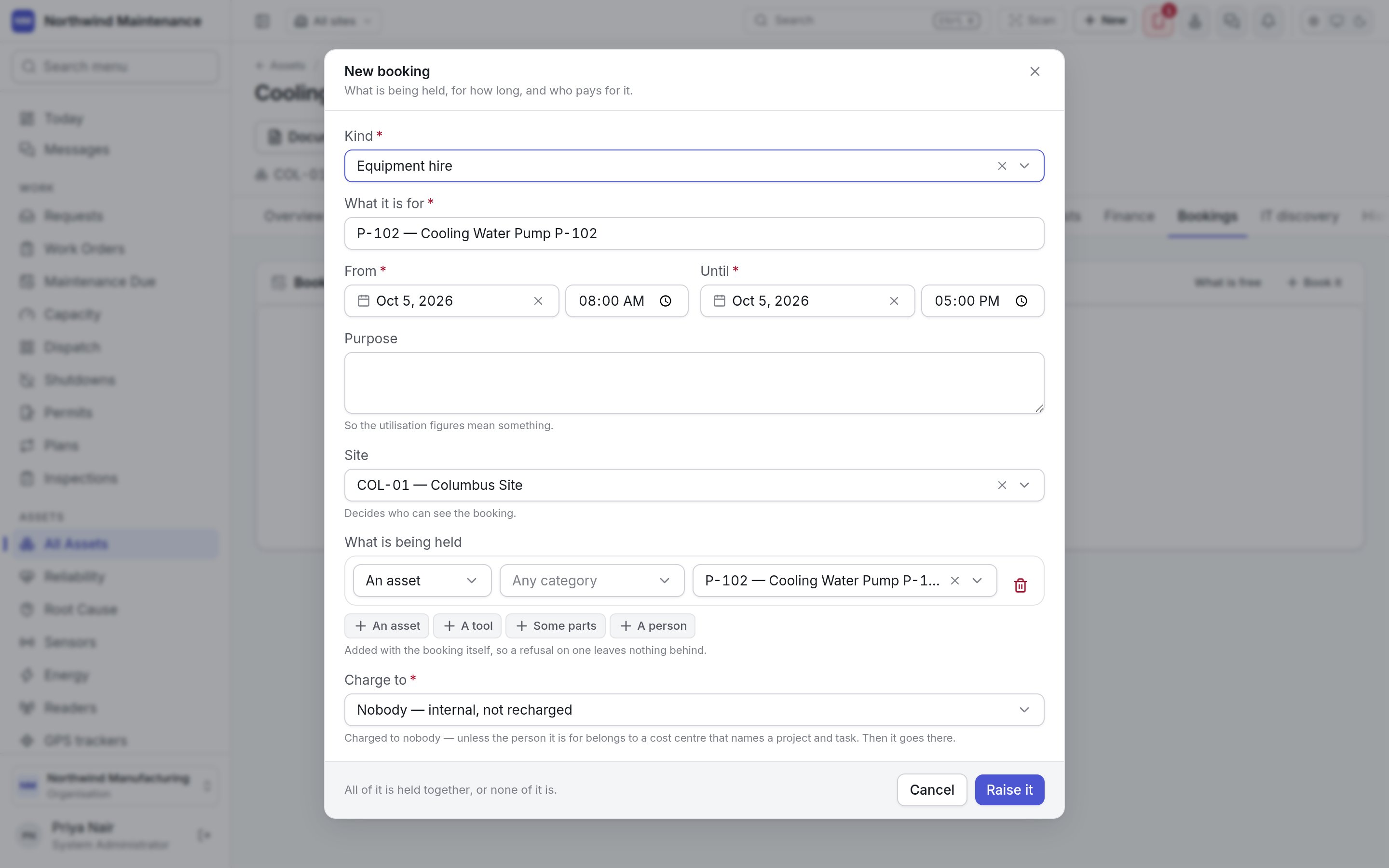
Task: Expand the Site dropdown
Action: (1024, 485)
